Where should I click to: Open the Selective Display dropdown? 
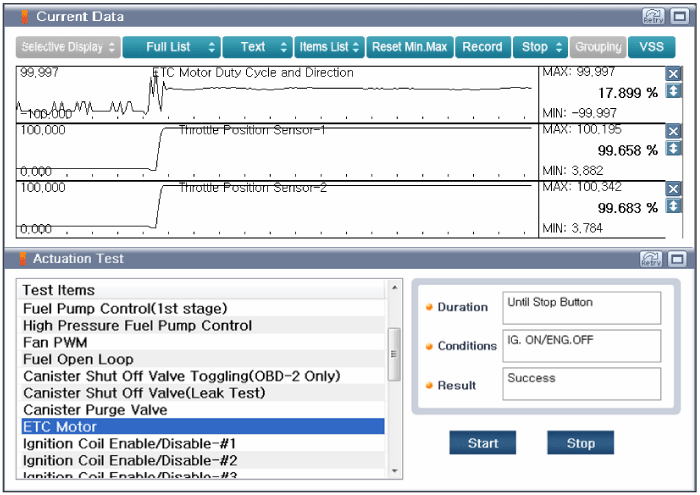pyautogui.click(x=68, y=47)
